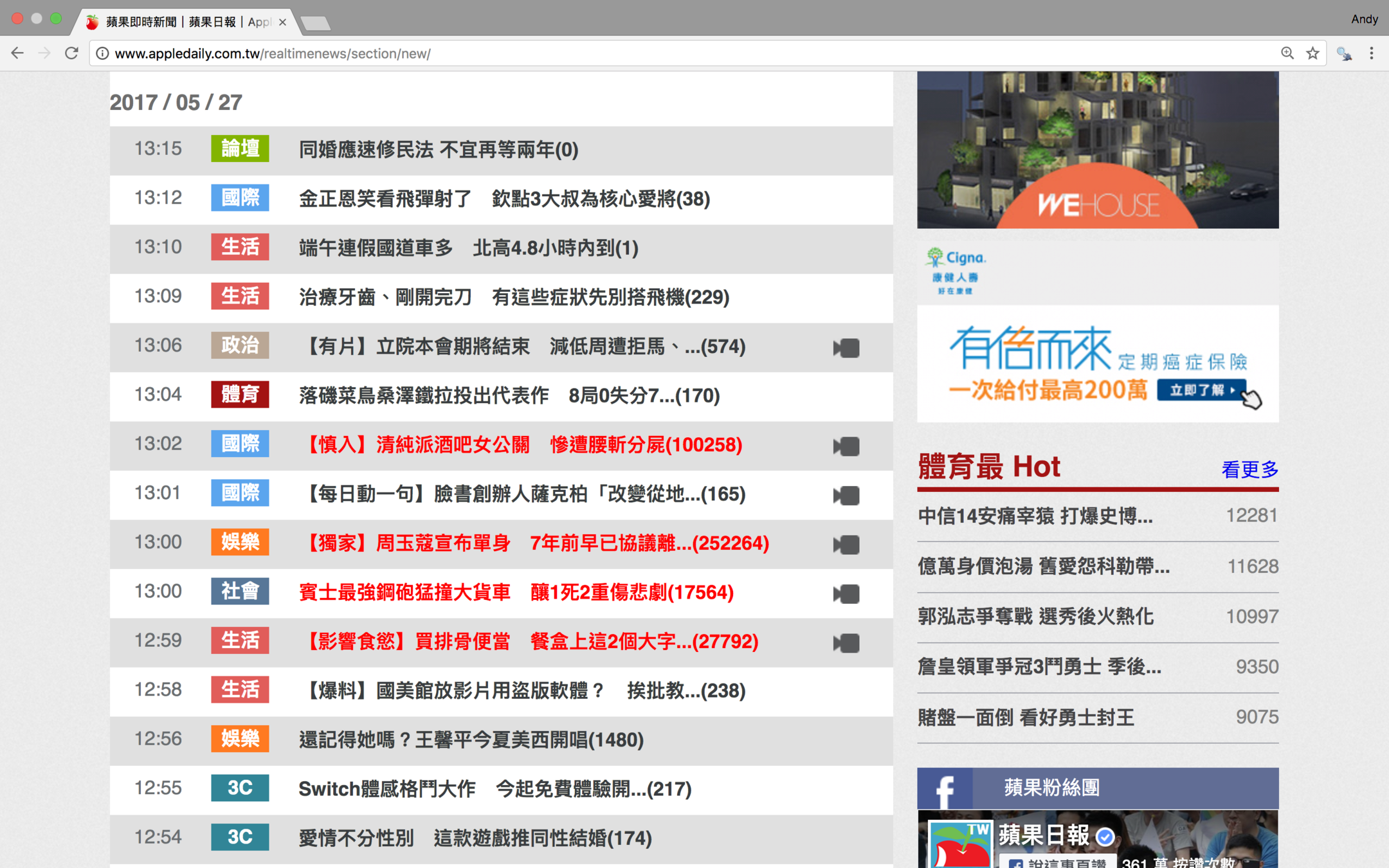Image resolution: width=1389 pixels, height=868 pixels.
Task: Open a new tab with the new-tab button
Action: [x=315, y=24]
